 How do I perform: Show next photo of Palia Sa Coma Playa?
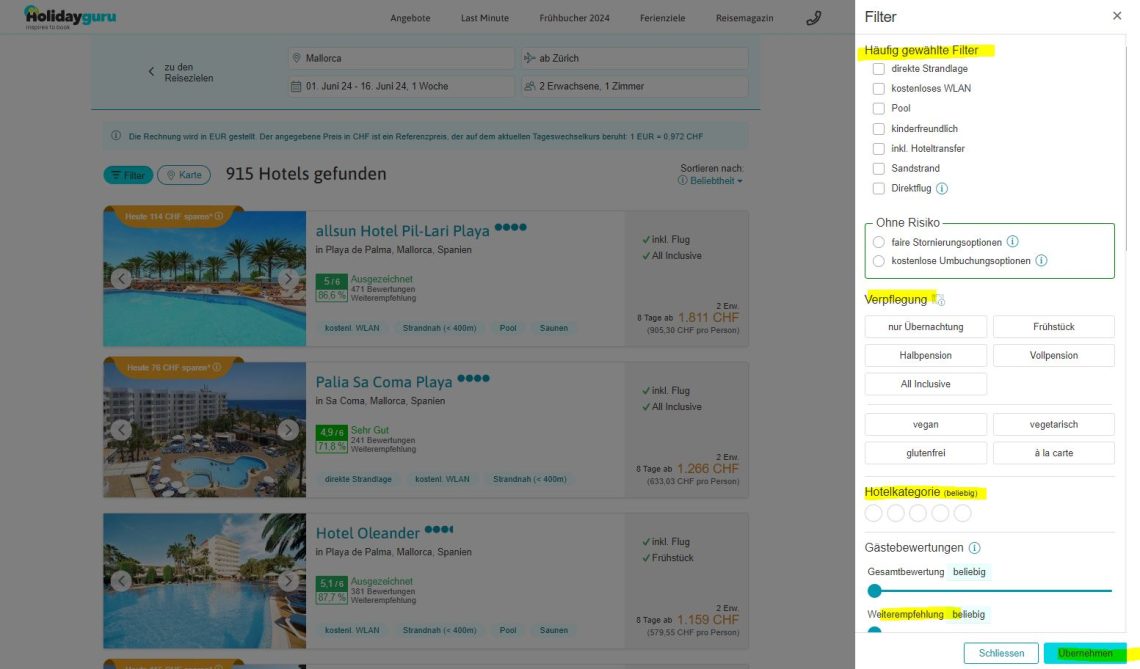coord(288,430)
